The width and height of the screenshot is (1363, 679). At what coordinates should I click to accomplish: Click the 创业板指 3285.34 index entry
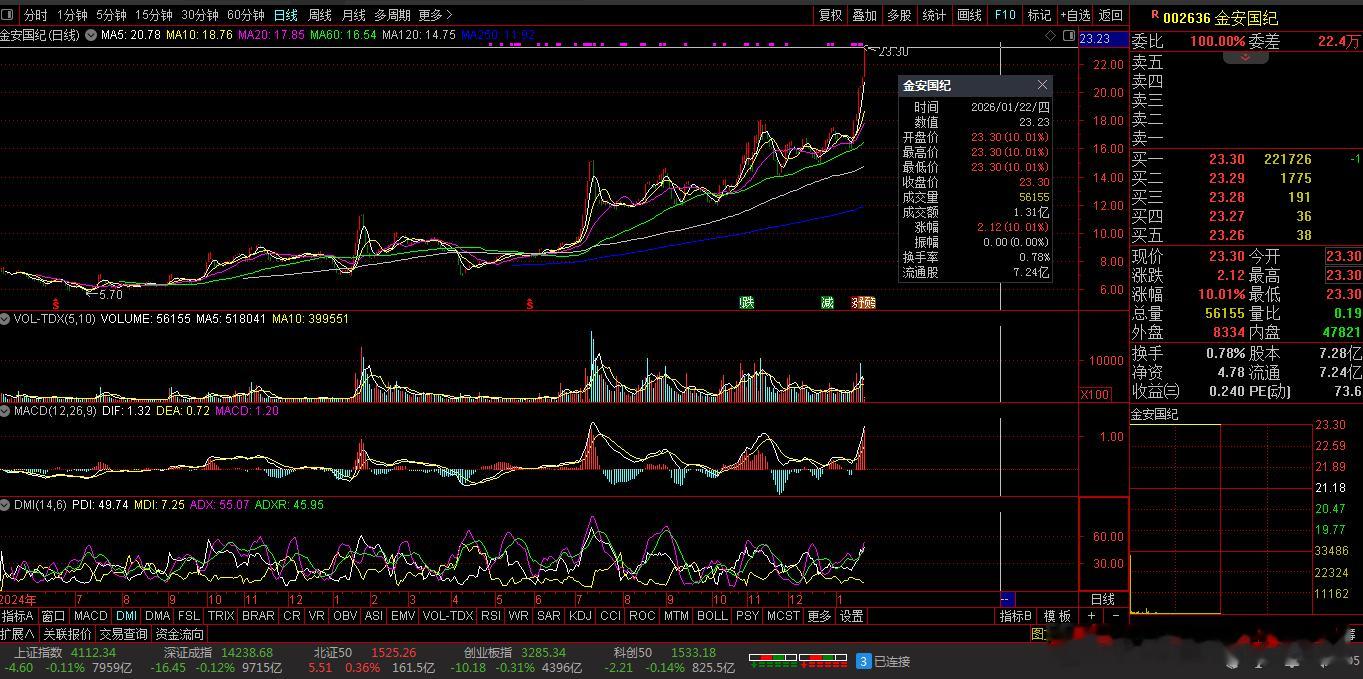click(x=515, y=652)
